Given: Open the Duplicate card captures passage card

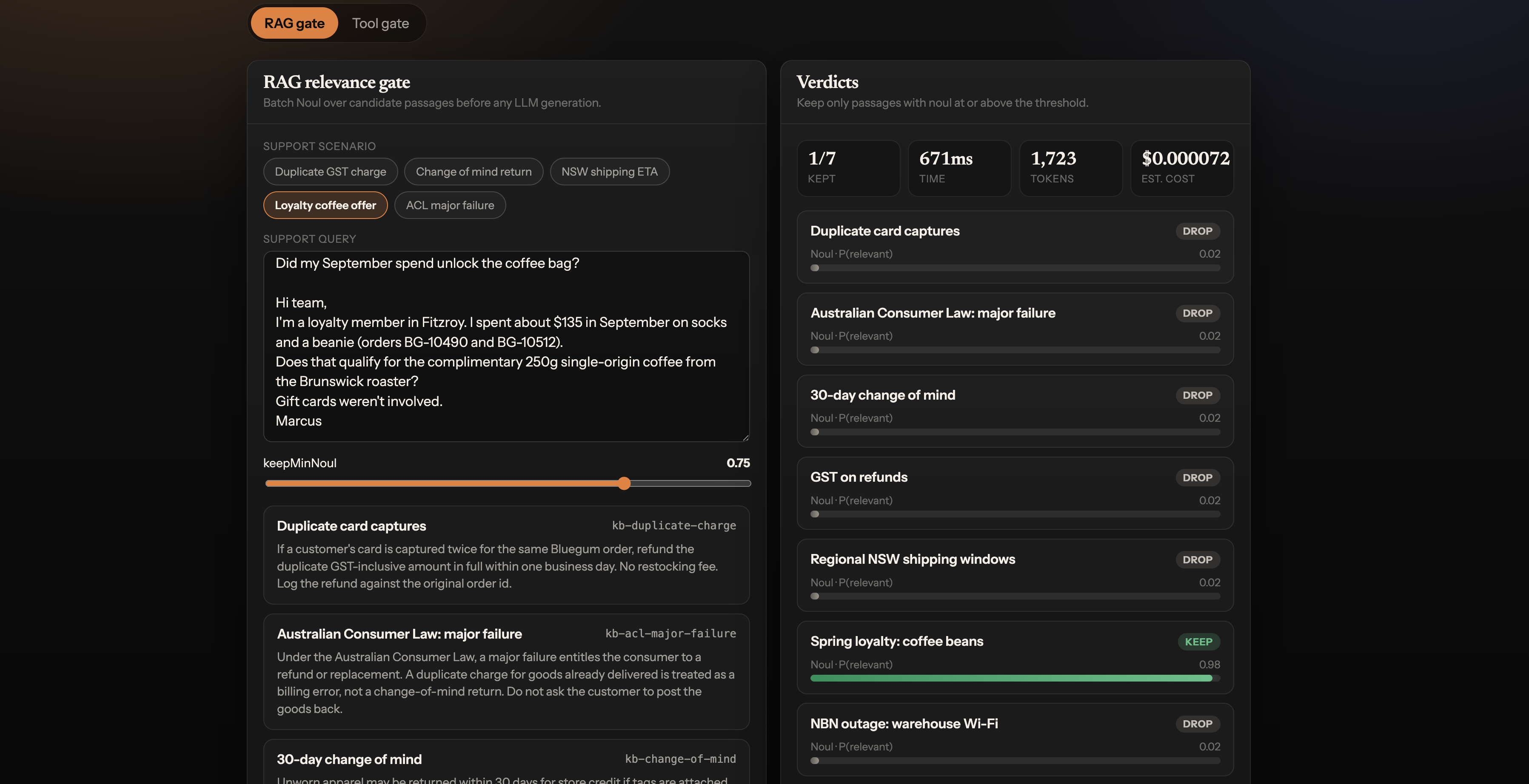Looking at the screenshot, I should coord(506,555).
